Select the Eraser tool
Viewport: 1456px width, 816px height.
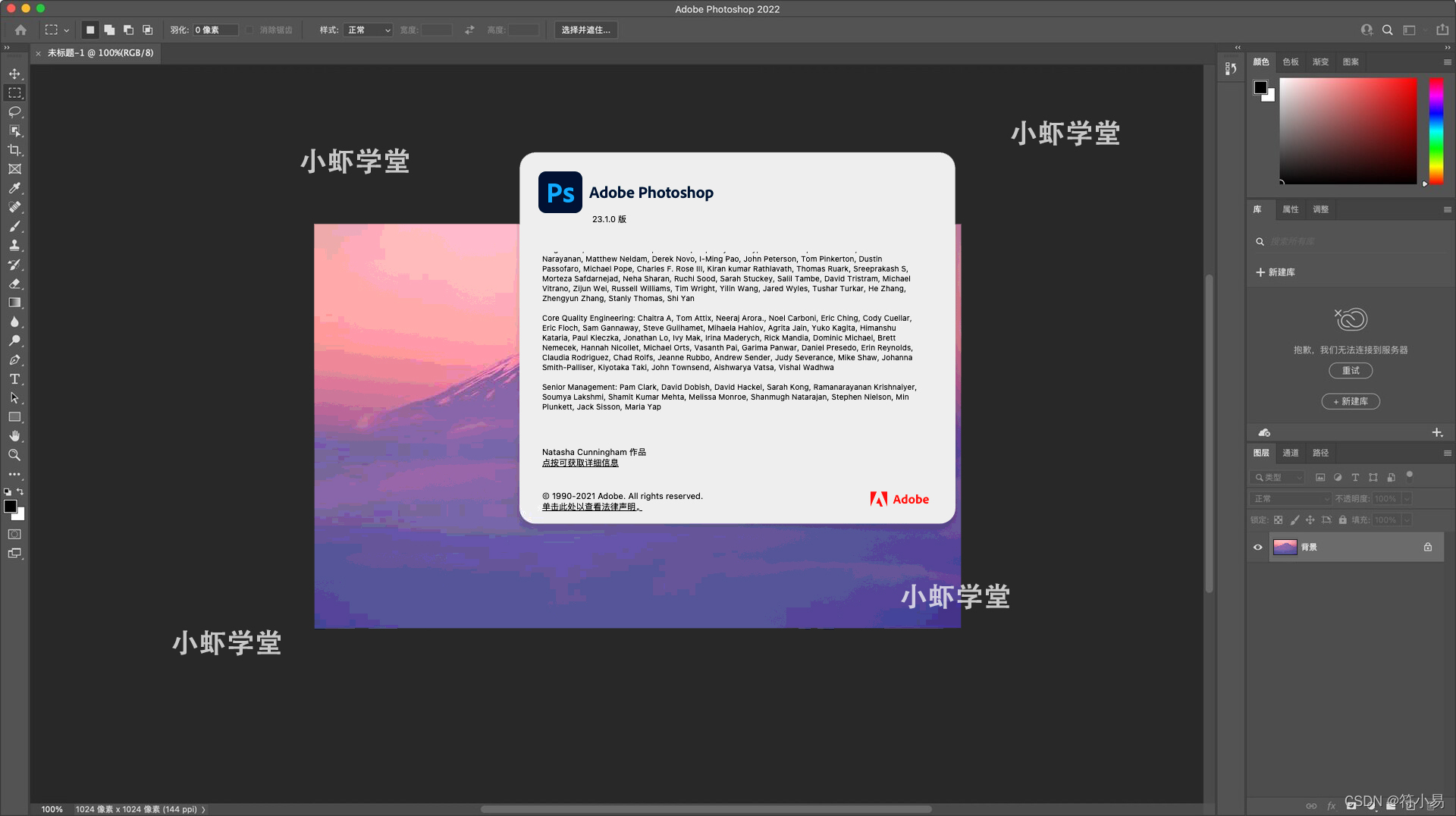tap(14, 284)
